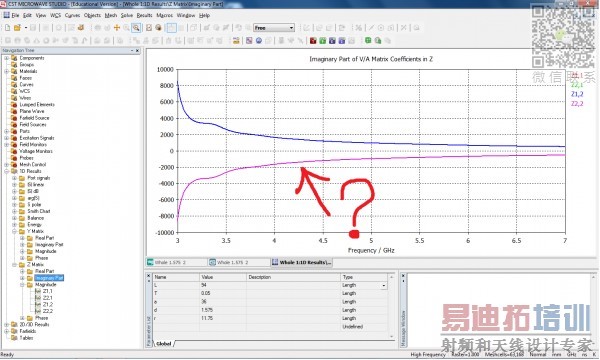
Task: Activate the highlighted zoom magnifier tool
Action: tap(136, 28)
